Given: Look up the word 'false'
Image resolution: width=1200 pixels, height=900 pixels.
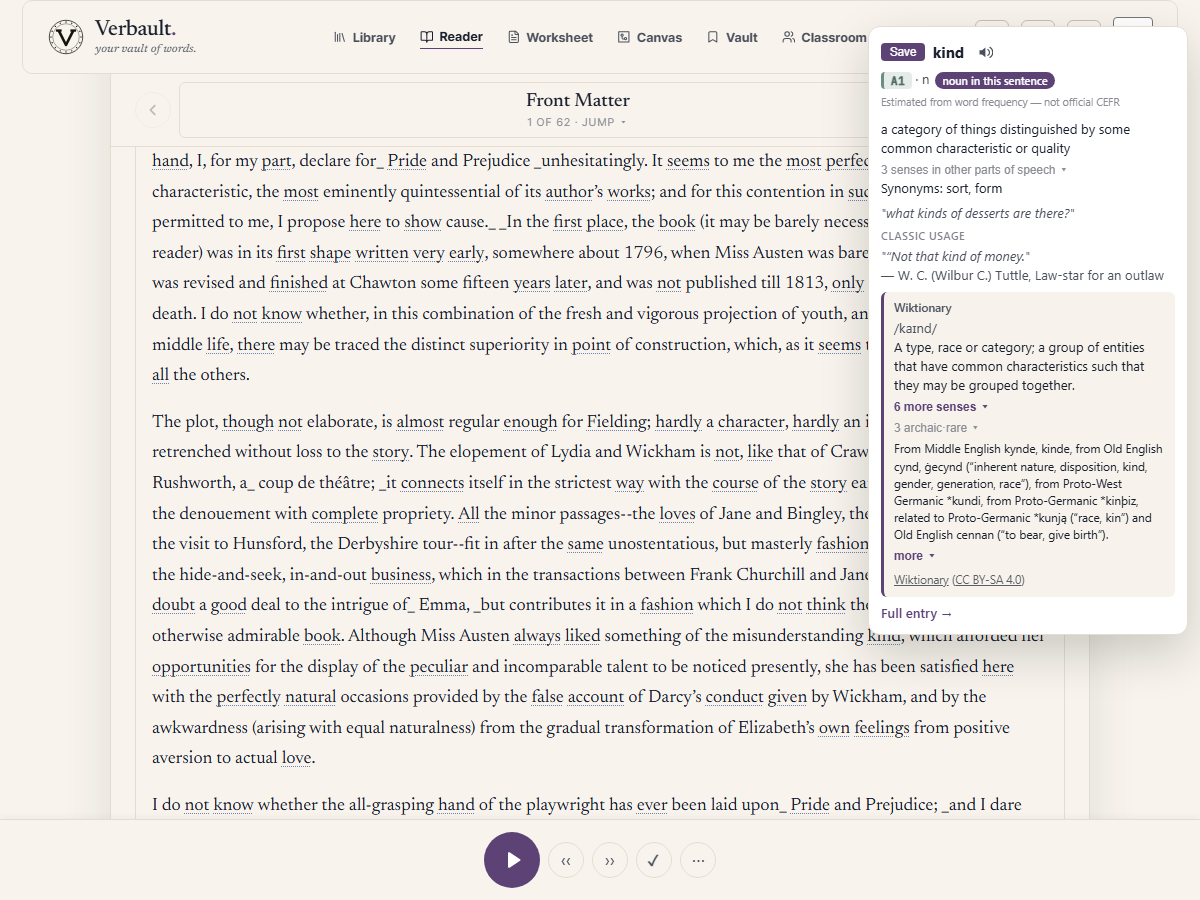Looking at the screenshot, I should pyautogui.click(x=547, y=697).
